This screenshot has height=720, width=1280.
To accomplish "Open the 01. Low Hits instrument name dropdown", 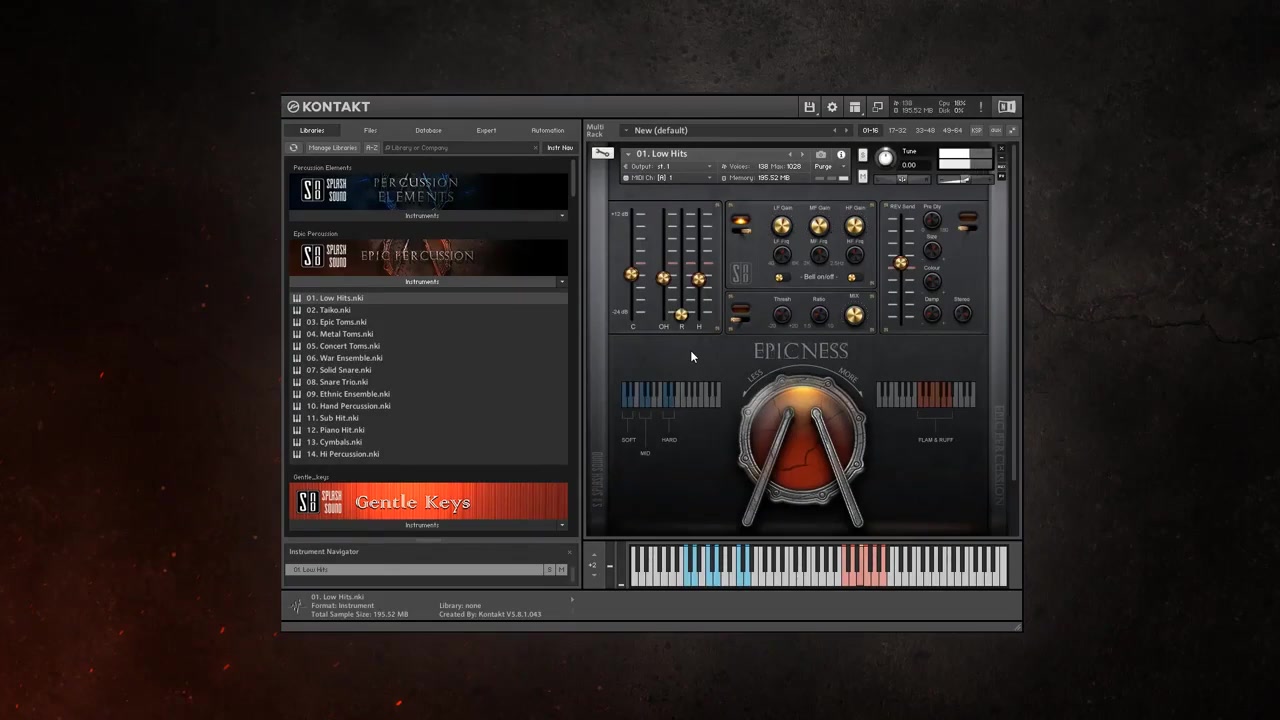I will (x=627, y=155).
